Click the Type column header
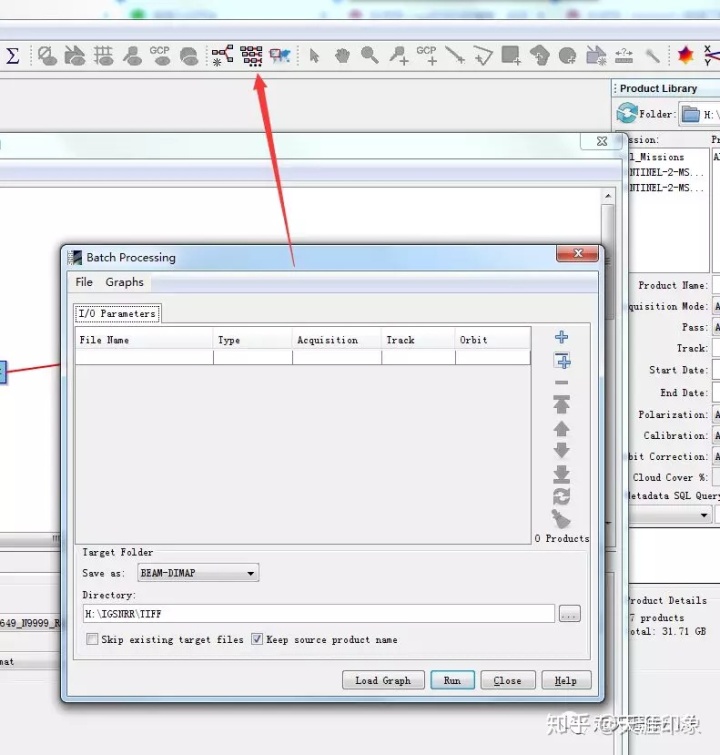This screenshot has height=755, width=720. pyautogui.click(x=253, y=340)
